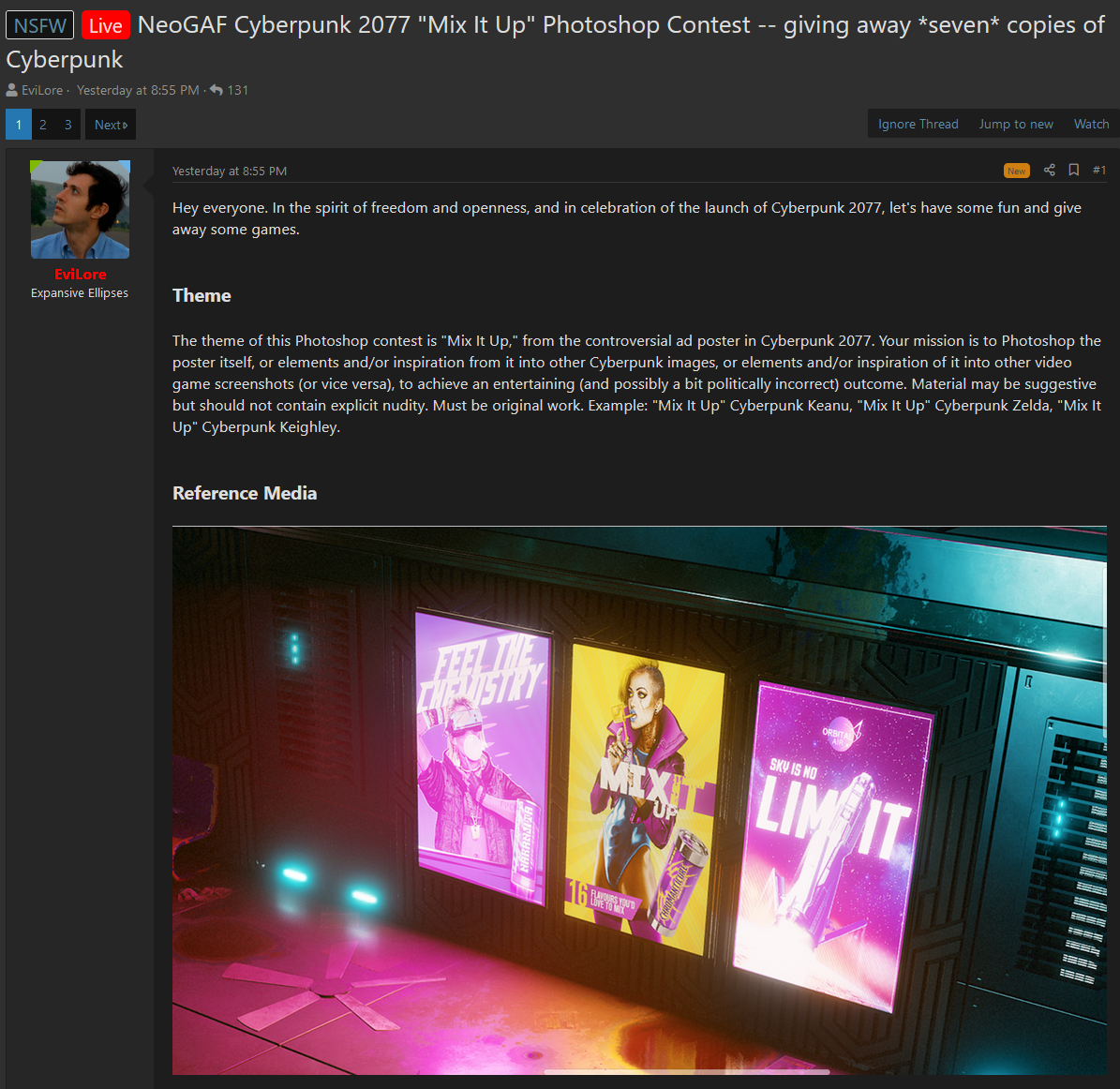Image resolution: width=1120 pixels, height=1089 pixels.
Task: Click Ignore Thread
Action: click(918, 124)
